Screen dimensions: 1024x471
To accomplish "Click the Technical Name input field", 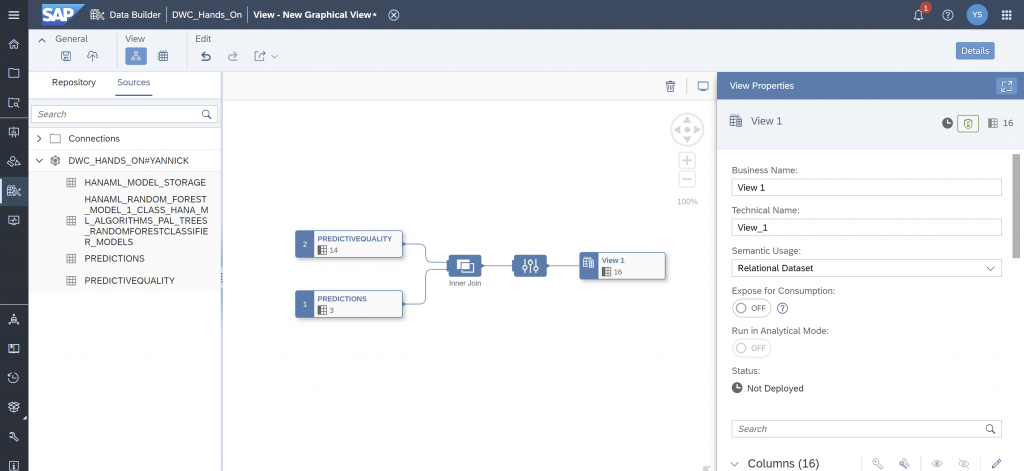I will [x=866, y=228].
